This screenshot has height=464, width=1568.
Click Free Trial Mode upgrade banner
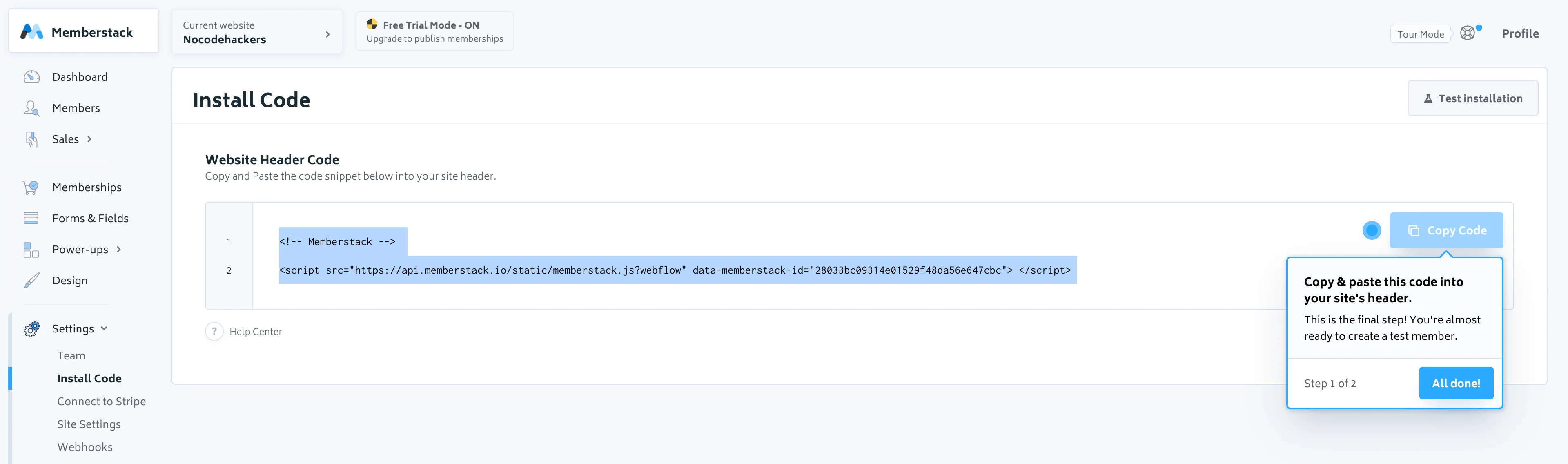tap(434, 32)
